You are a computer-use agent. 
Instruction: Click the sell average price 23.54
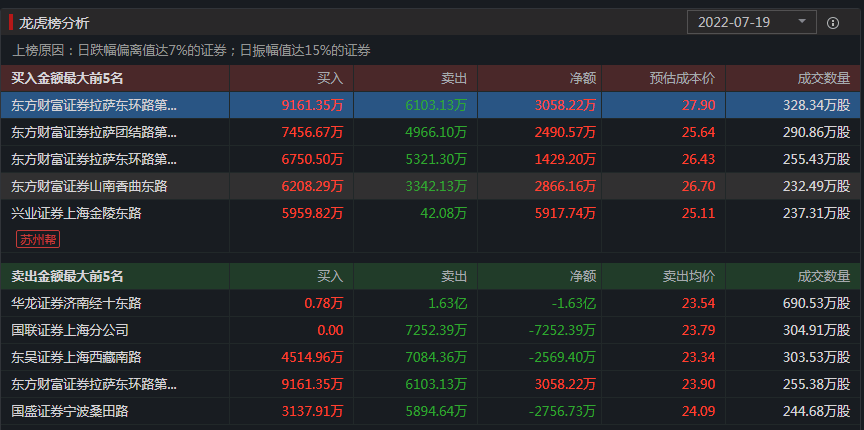point(699,303)
